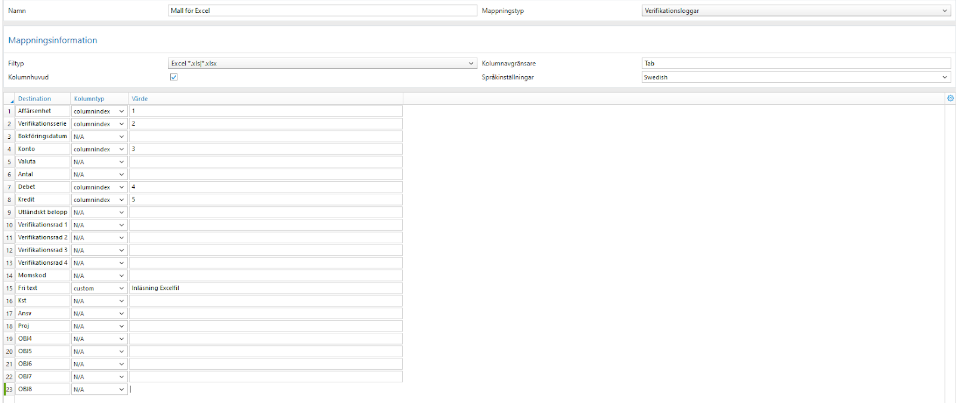The height and width of the screenshot is (403, 958).
Task: Toggle the Kolumnhuvud checkbox
Action: coord(174,78)
